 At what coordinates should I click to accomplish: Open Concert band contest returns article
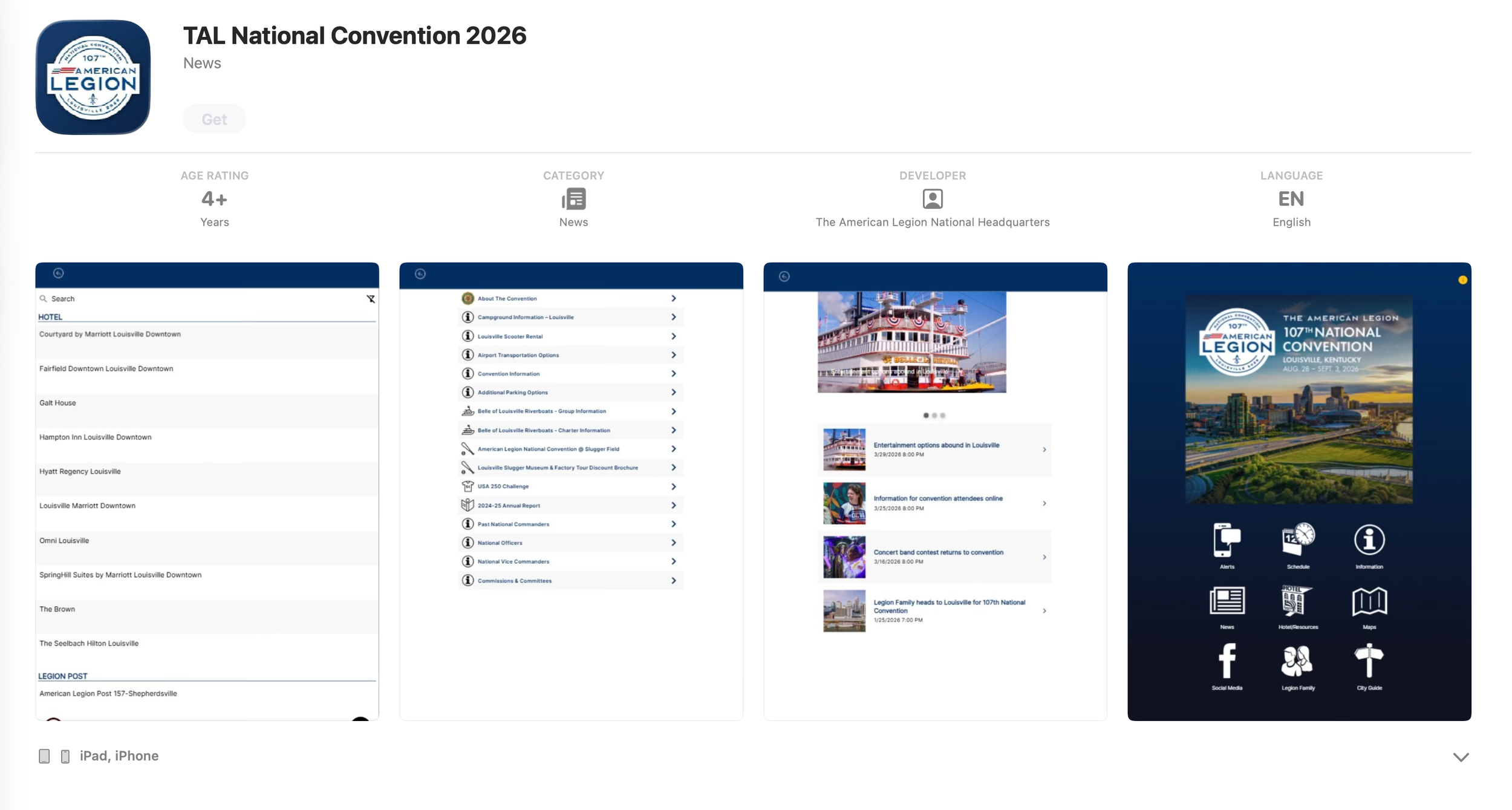coord(934,557)
